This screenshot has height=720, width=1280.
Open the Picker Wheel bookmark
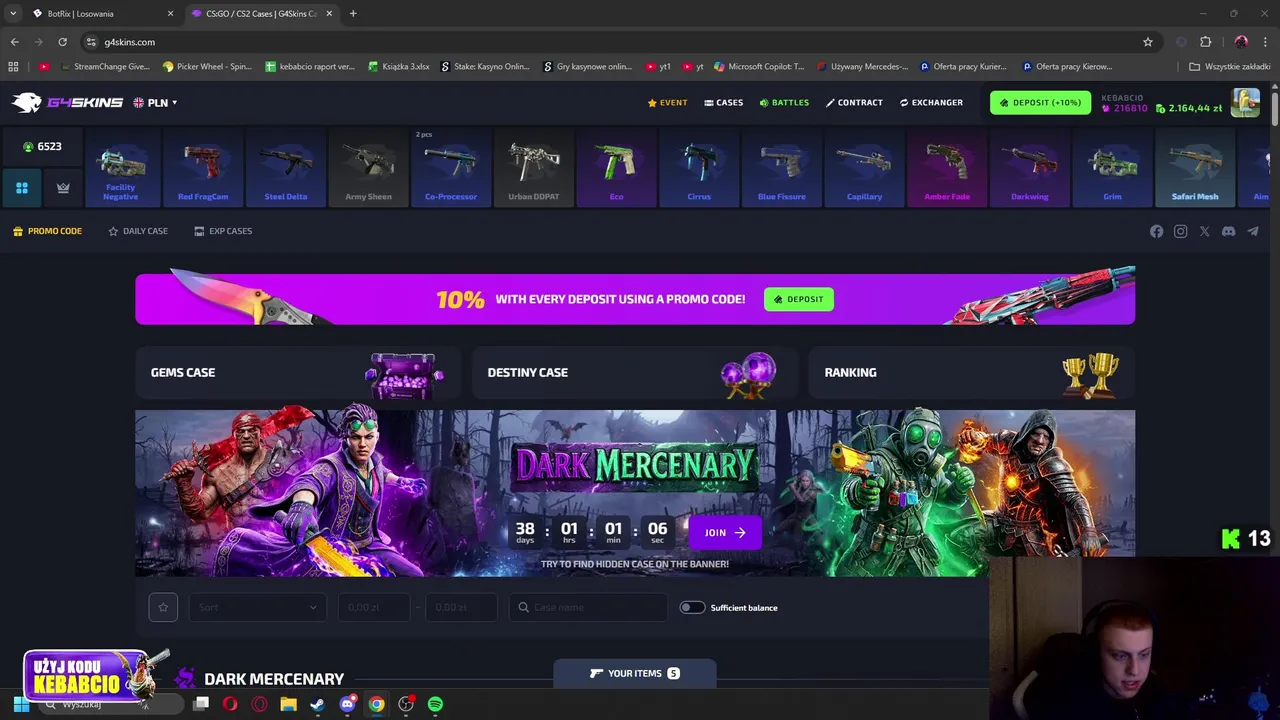[x=208, y=67]
